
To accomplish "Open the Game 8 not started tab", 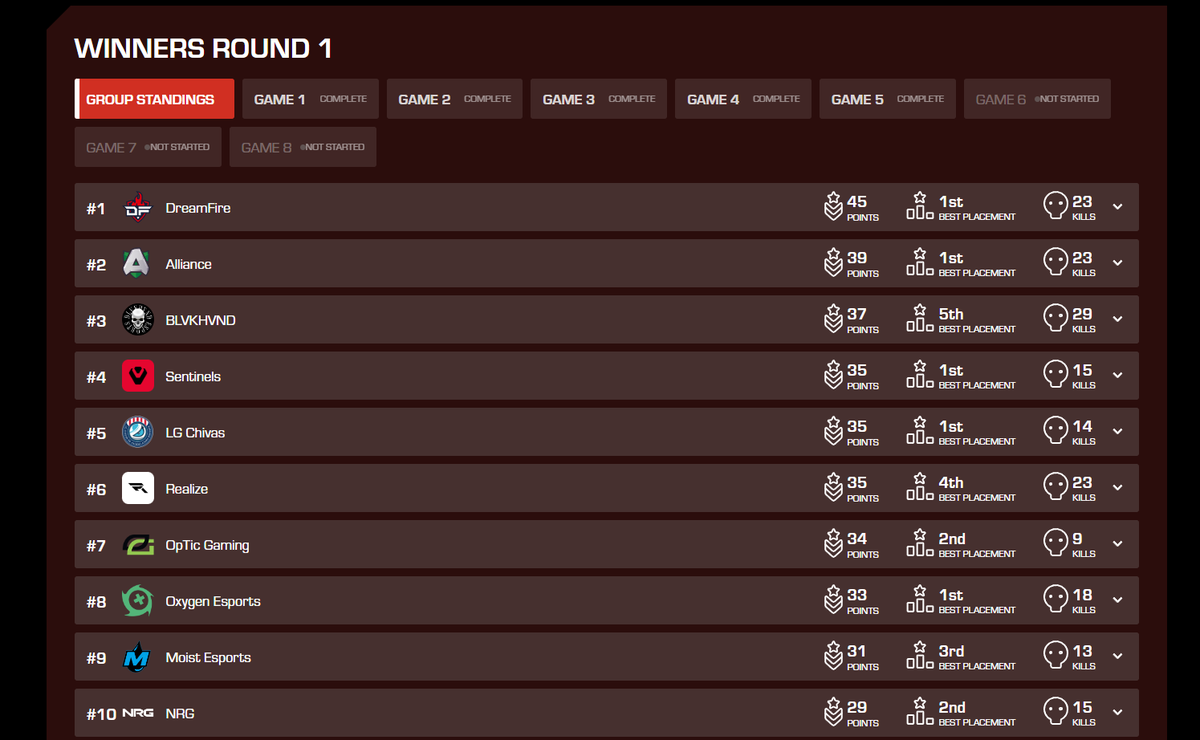I will point(303,147).
